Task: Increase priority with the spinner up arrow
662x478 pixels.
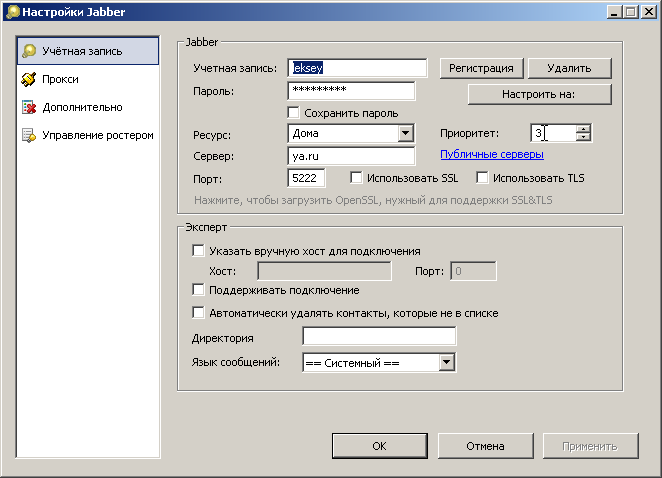Action: pos(583,128)
